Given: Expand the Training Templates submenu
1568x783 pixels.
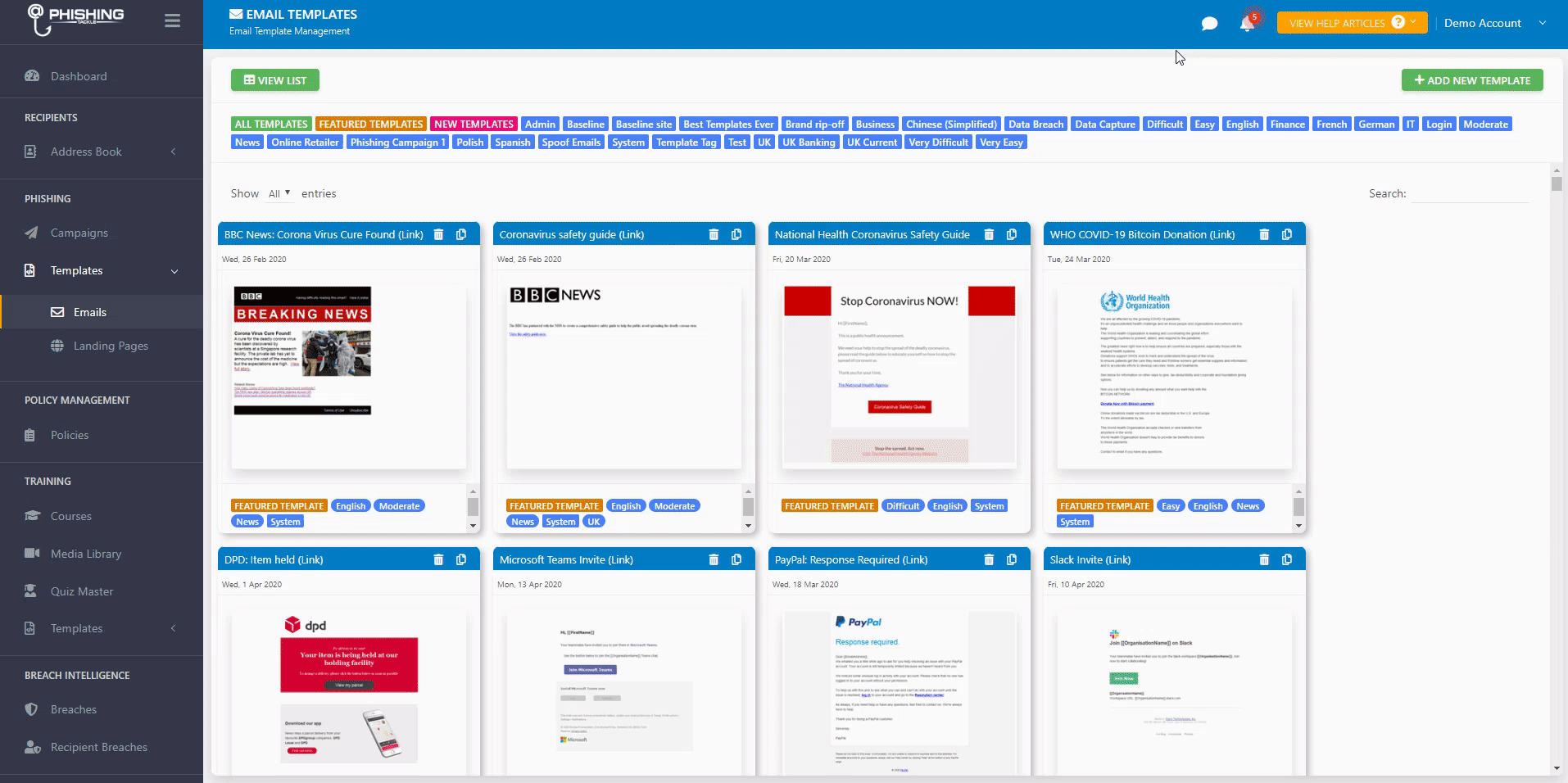Looking at the screenshot, I should click(x=173, y=628).
